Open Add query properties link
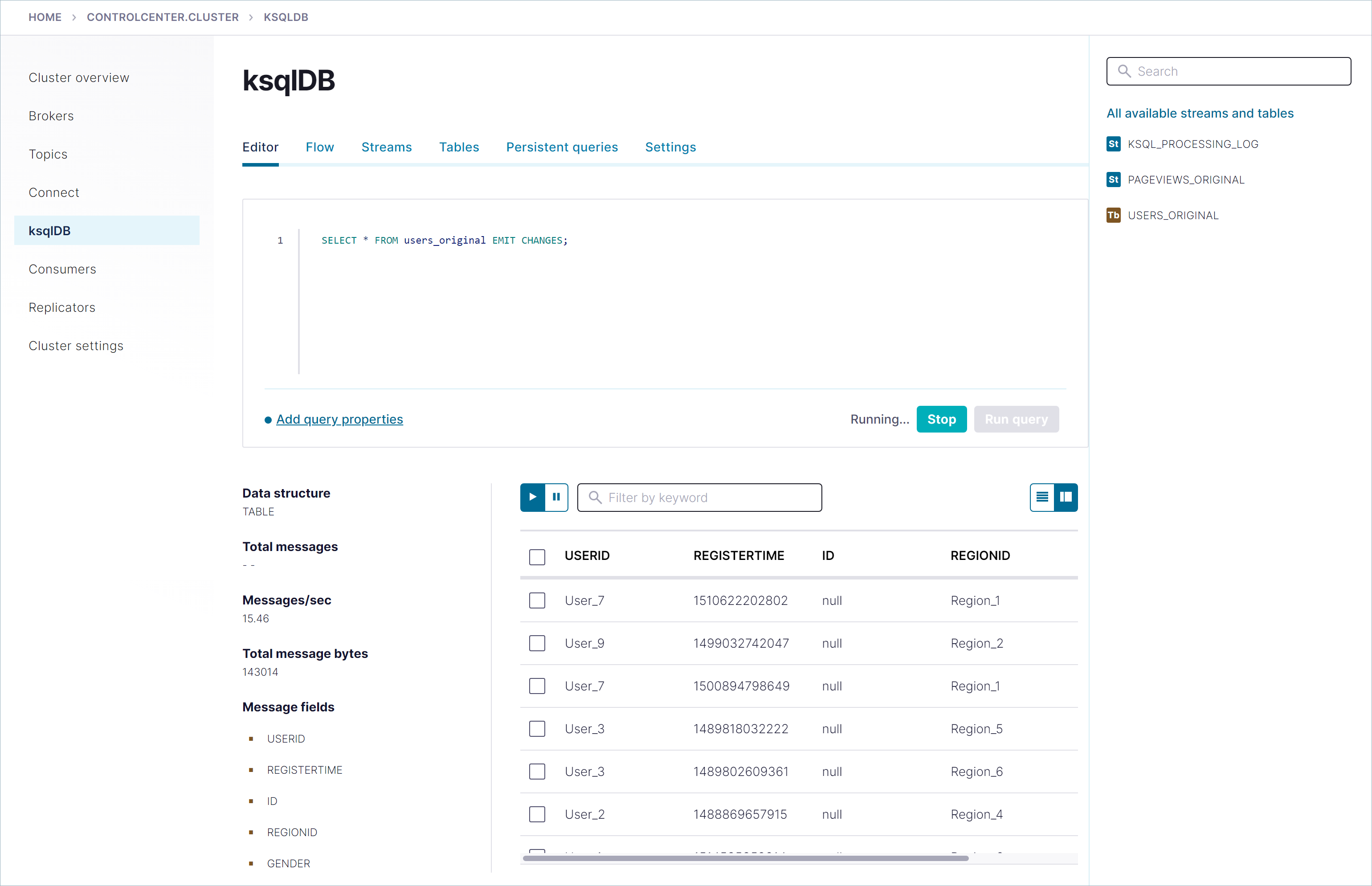1372x886 pixels. tap(339, 420)
